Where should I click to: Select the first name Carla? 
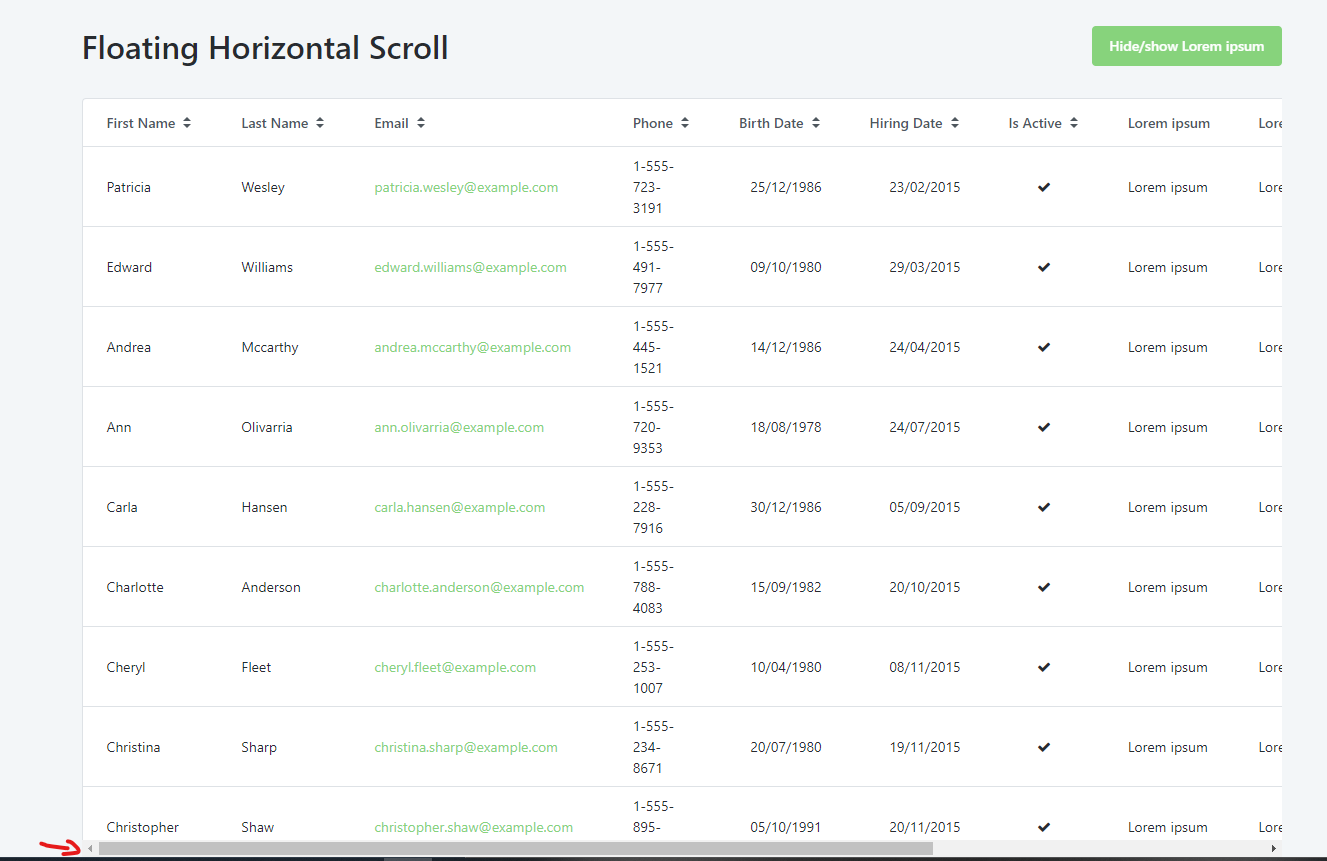tap(122, 507)
